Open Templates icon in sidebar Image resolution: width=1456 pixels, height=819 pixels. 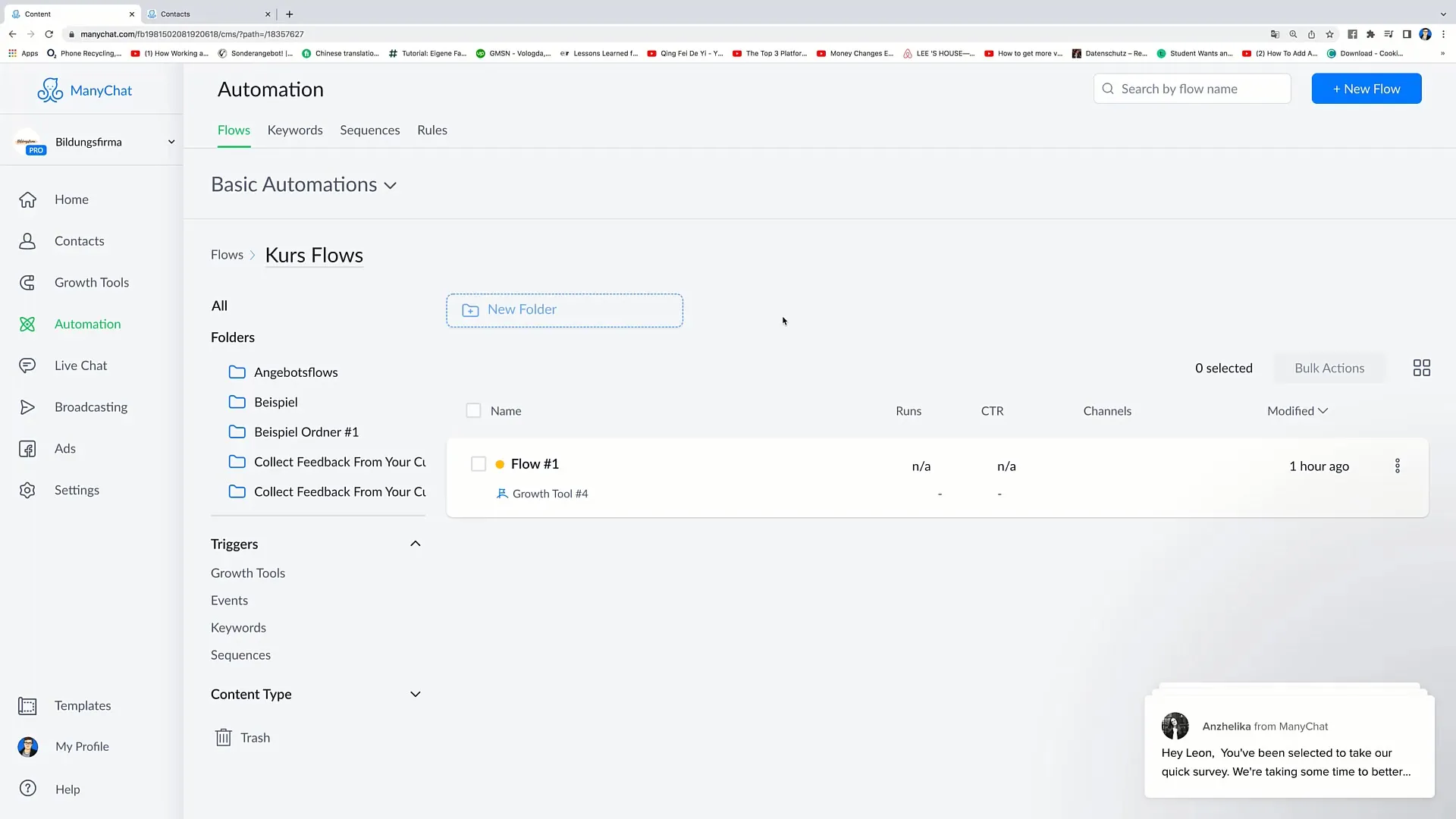click(x=27, y=706)
